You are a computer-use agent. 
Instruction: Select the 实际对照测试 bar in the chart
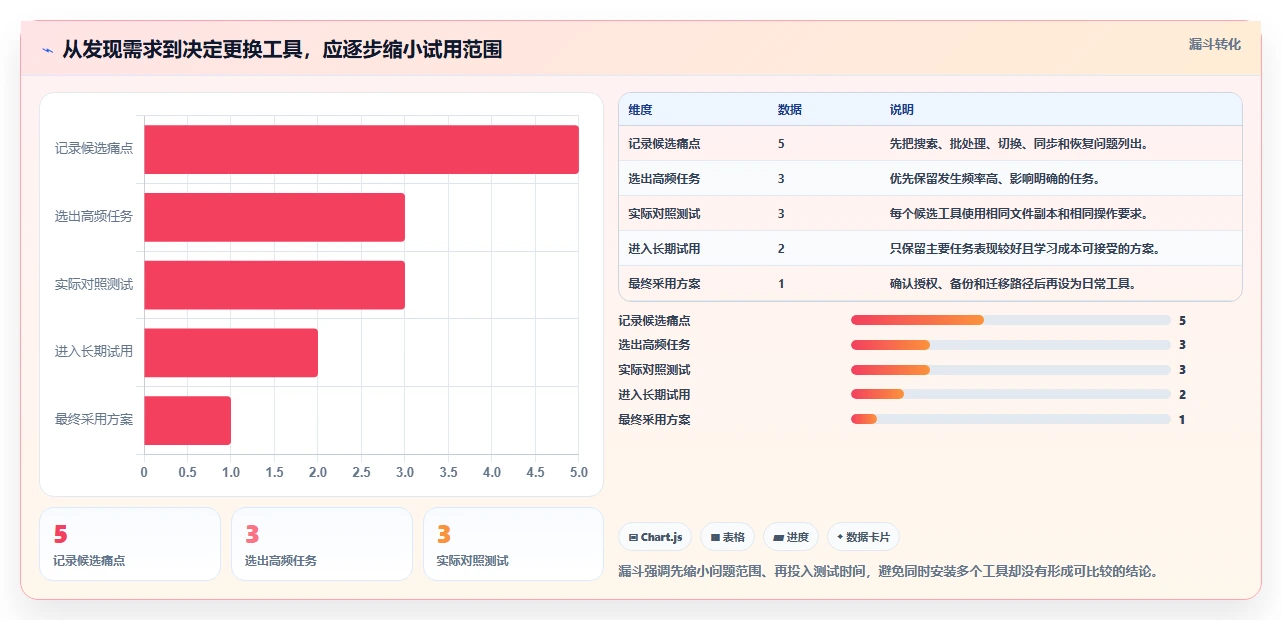click(274, 285)
